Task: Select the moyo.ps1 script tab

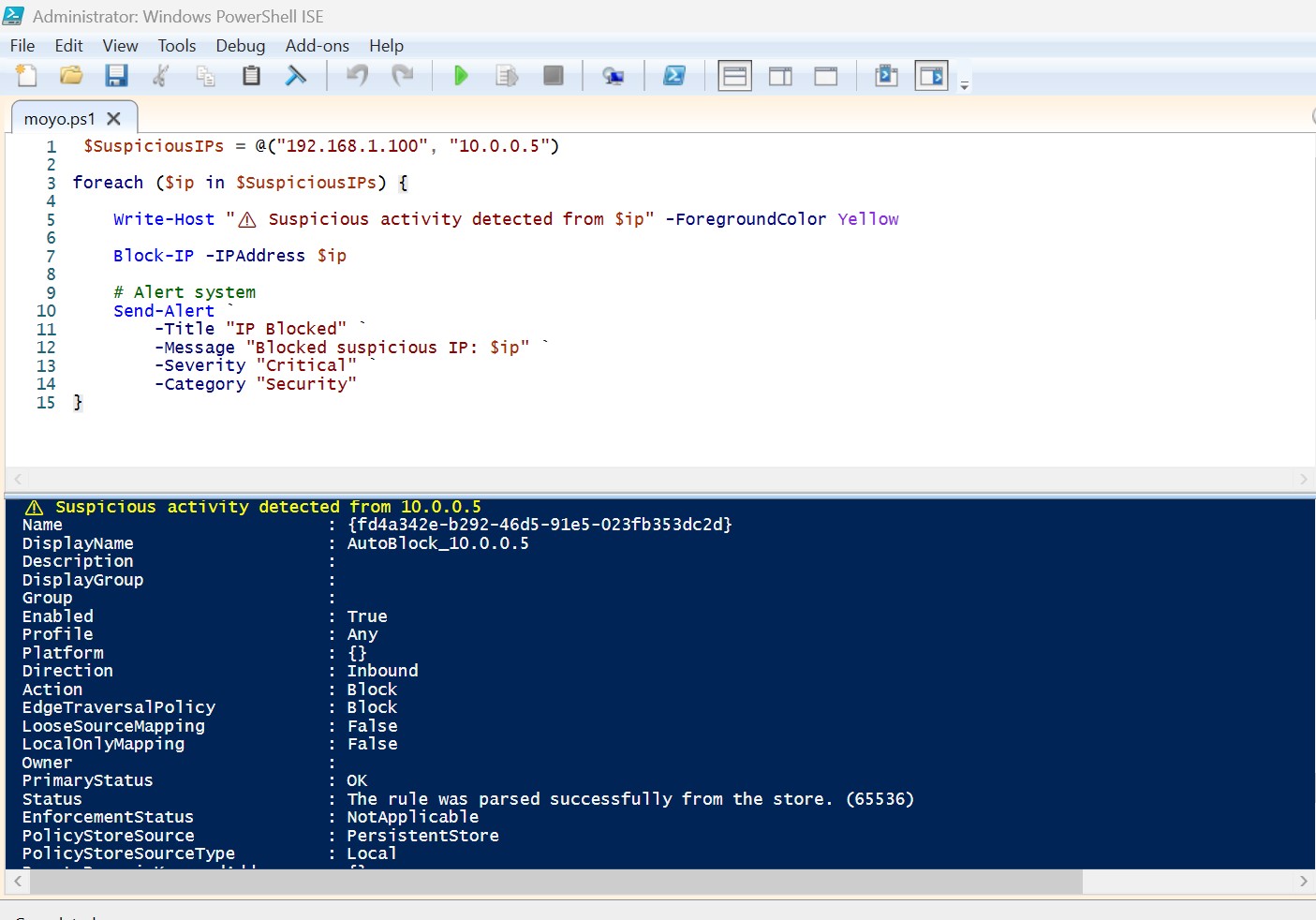Action: tap(60, 119)
